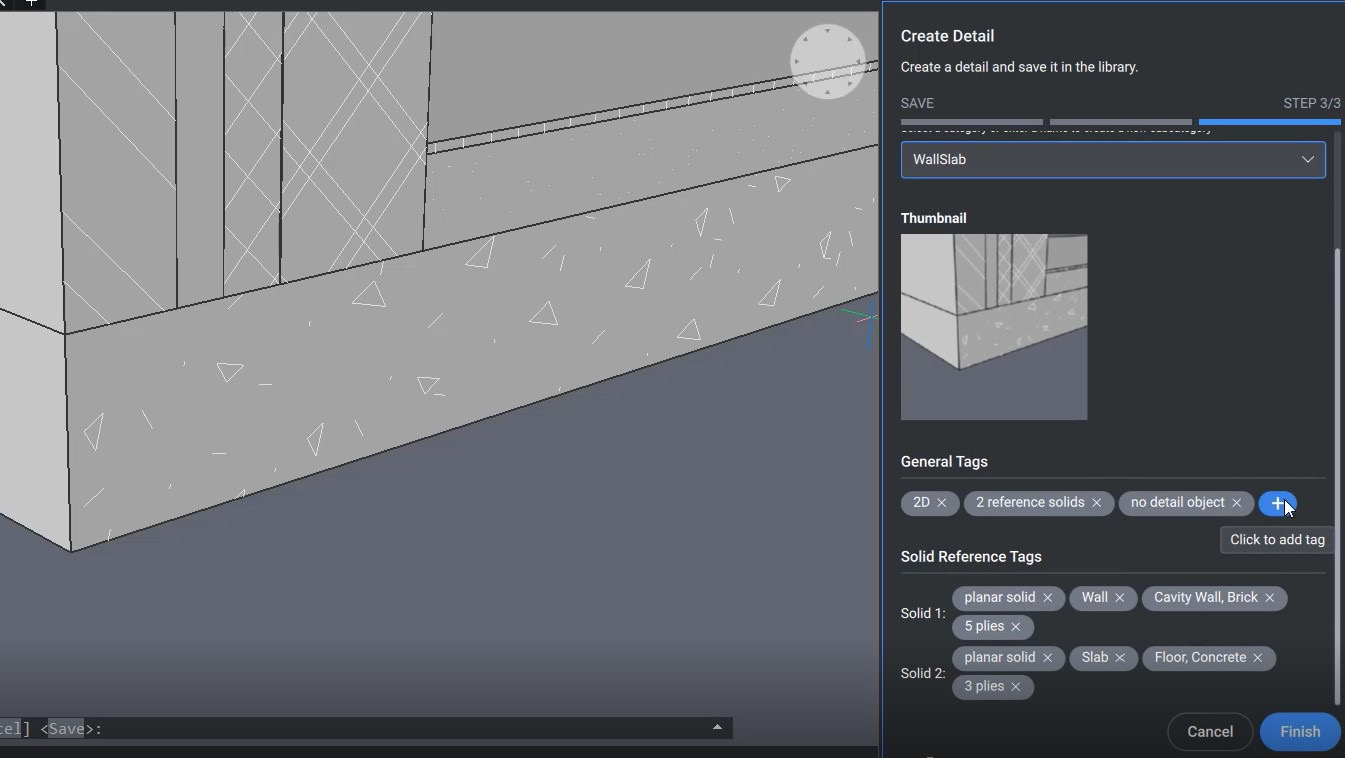Click the 'Create Detail' panel title
The height and width of the screenshot is (758, 1345).
coord(947,36)
